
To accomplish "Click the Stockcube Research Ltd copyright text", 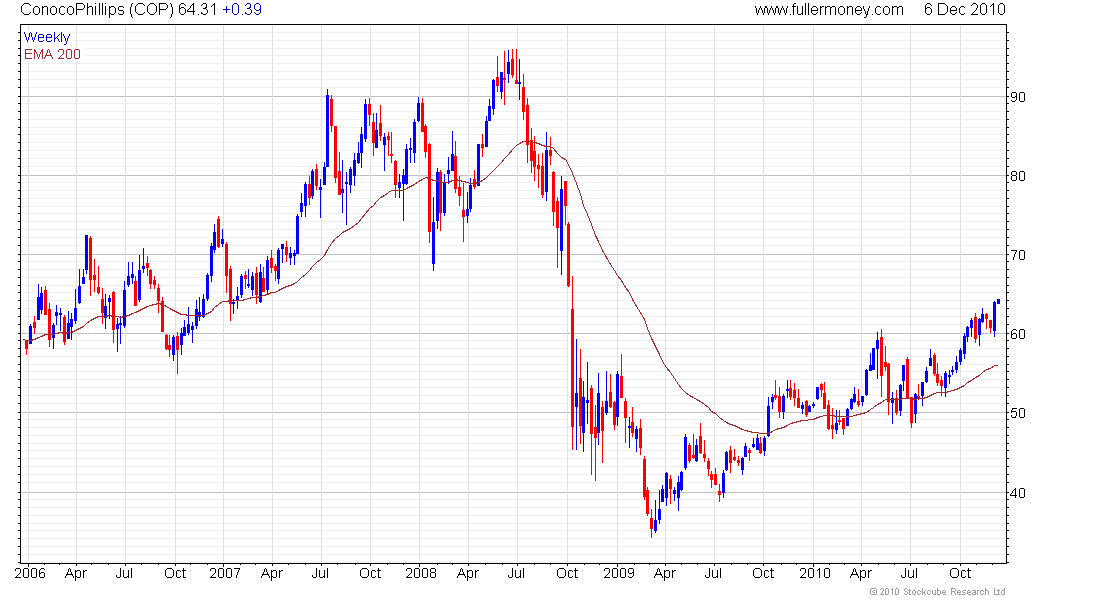I will click(937, 592).
